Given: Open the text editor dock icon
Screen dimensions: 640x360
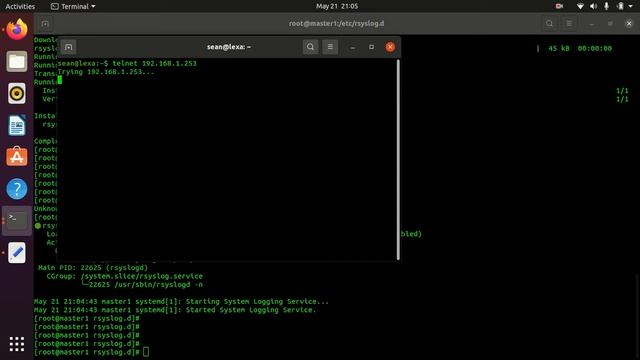Looking at the screenshot, I should 17,253.
